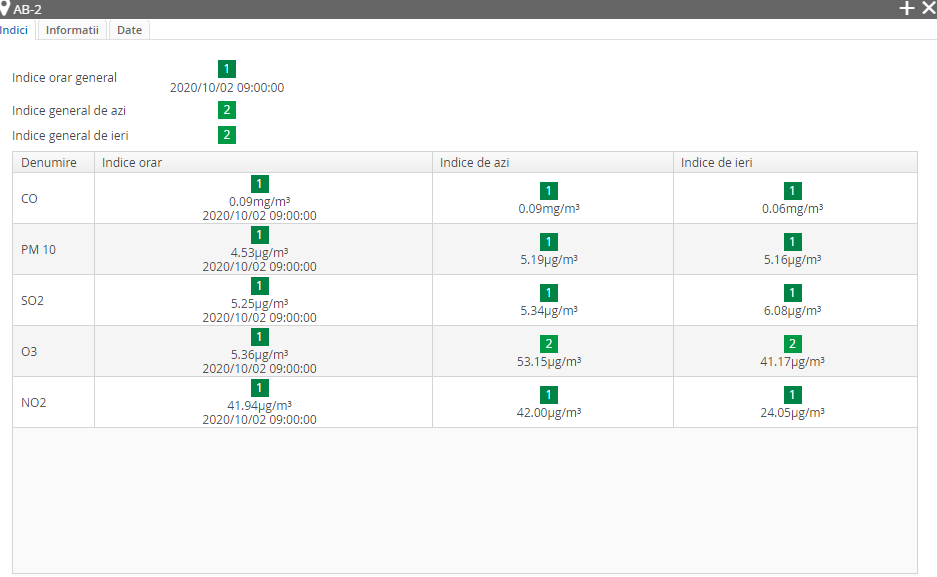Click the Denumire column header
Screen dimensions: 937x577
[x=53, y=162]
